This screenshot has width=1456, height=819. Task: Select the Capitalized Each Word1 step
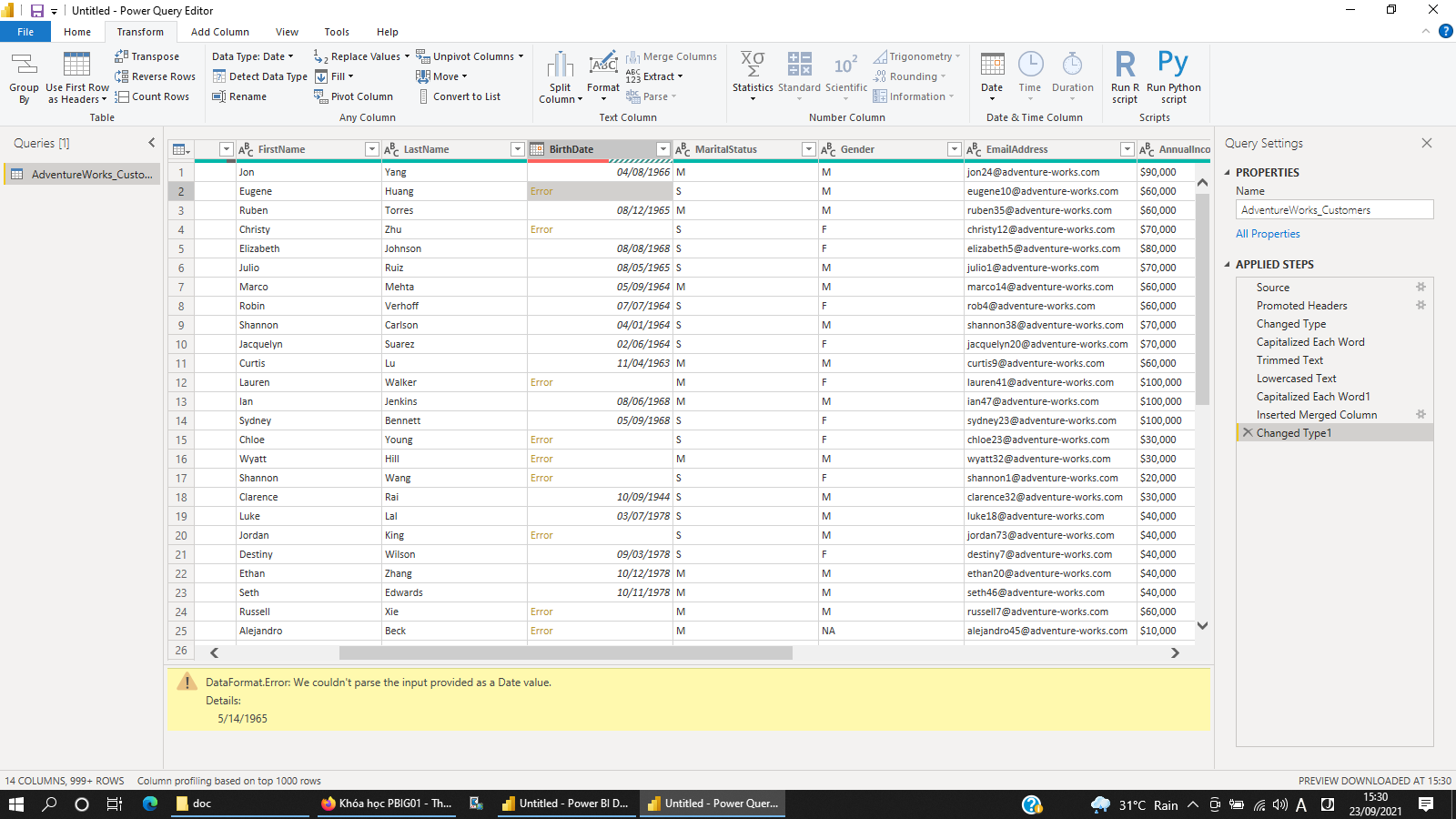tap(1334, 397)
